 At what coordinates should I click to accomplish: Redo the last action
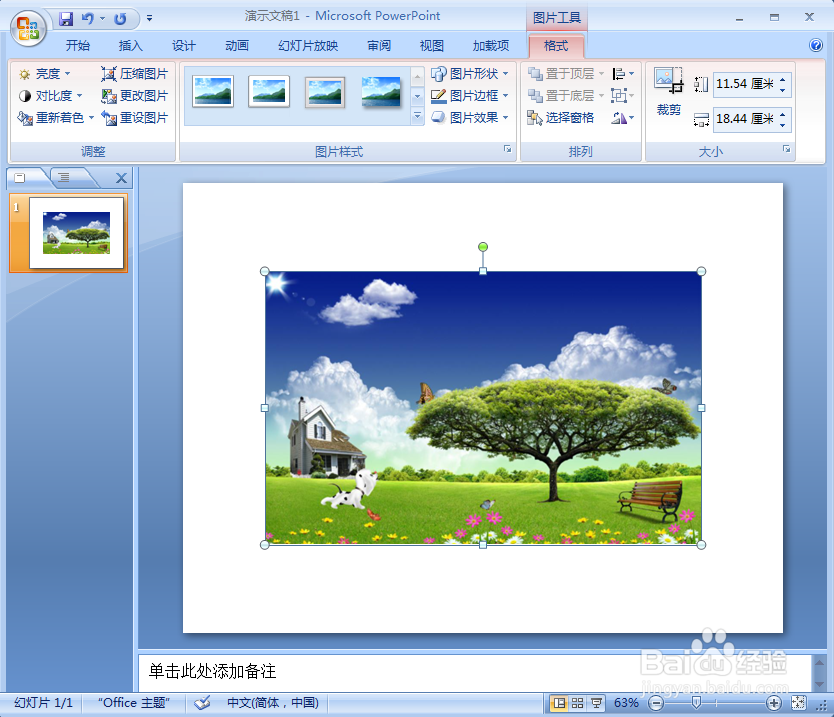click(120, 19)
